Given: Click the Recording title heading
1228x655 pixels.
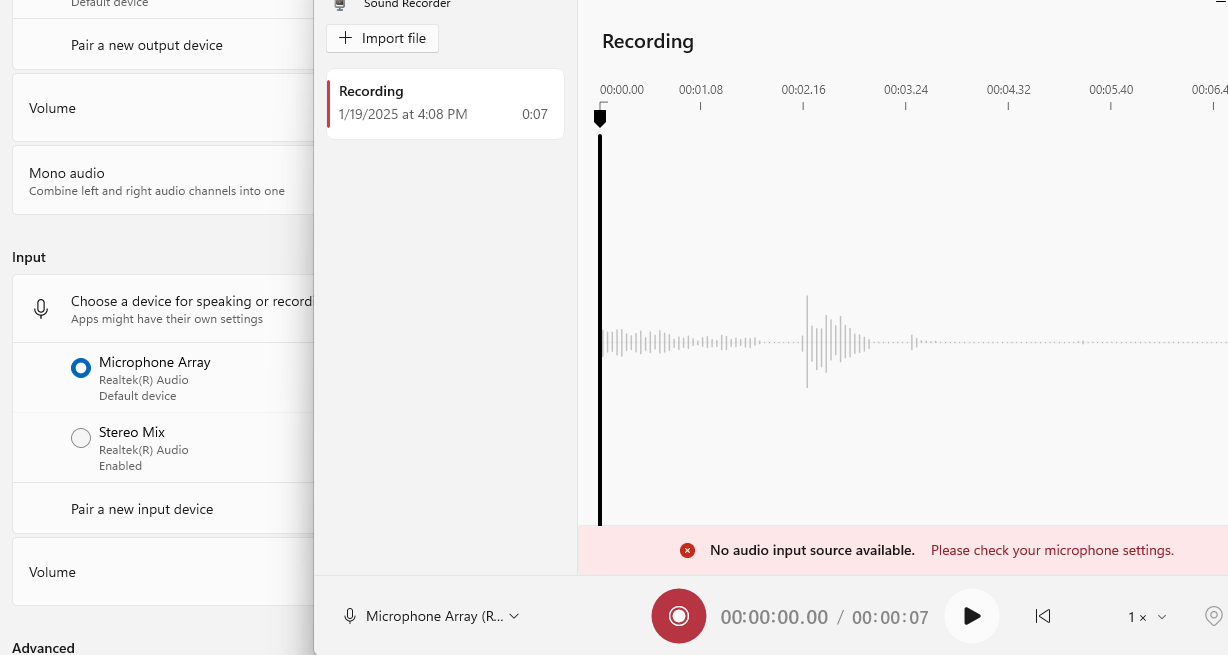Looking at the screenshot, I should click(648, 41).
